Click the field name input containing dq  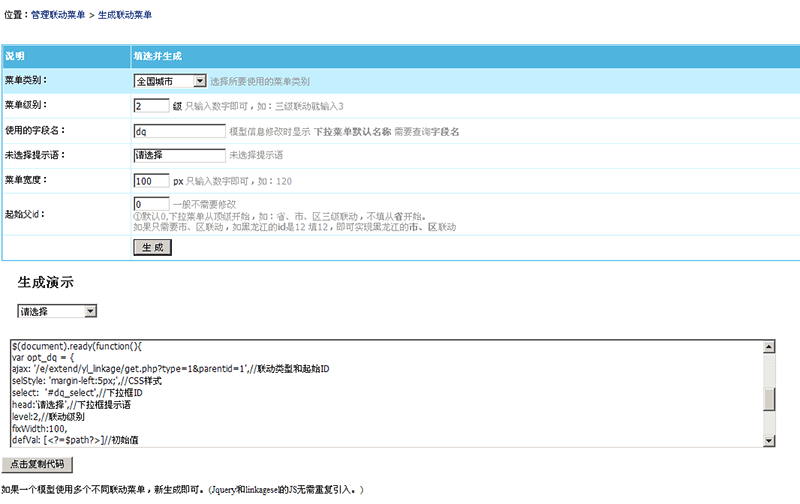(179, 130)
